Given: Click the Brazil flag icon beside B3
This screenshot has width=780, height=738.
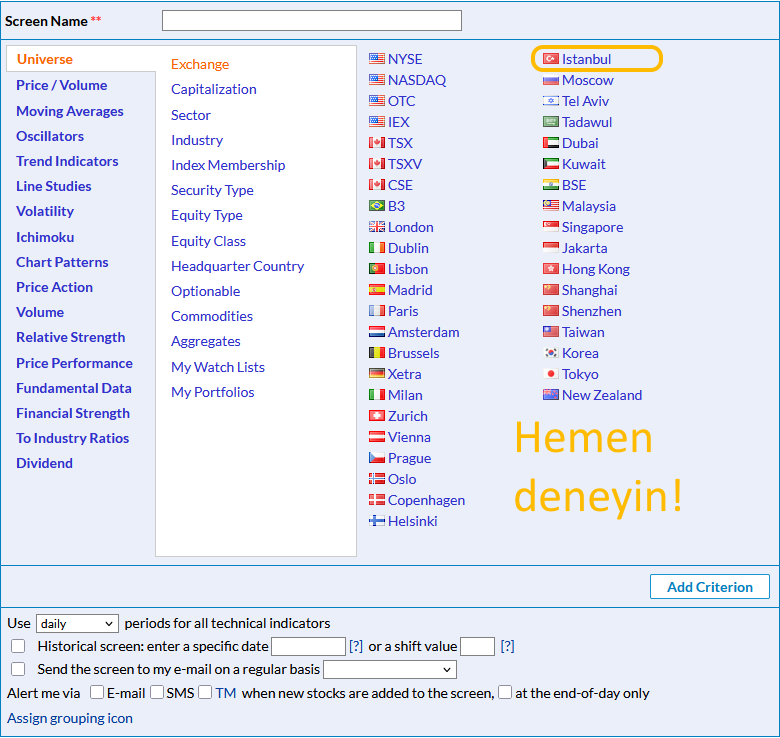Looking at the screenshot, I should [377, 205].
